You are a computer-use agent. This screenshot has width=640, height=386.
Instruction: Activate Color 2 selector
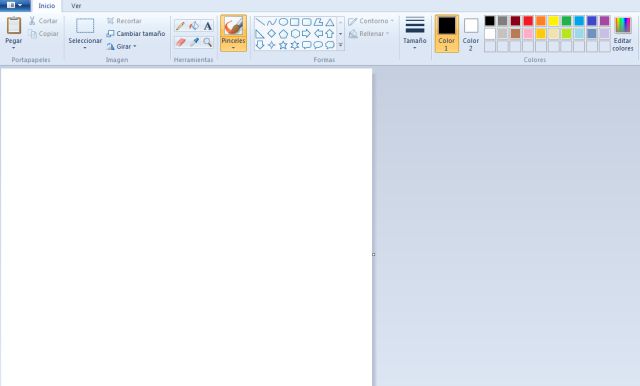(x=471, y=34)
